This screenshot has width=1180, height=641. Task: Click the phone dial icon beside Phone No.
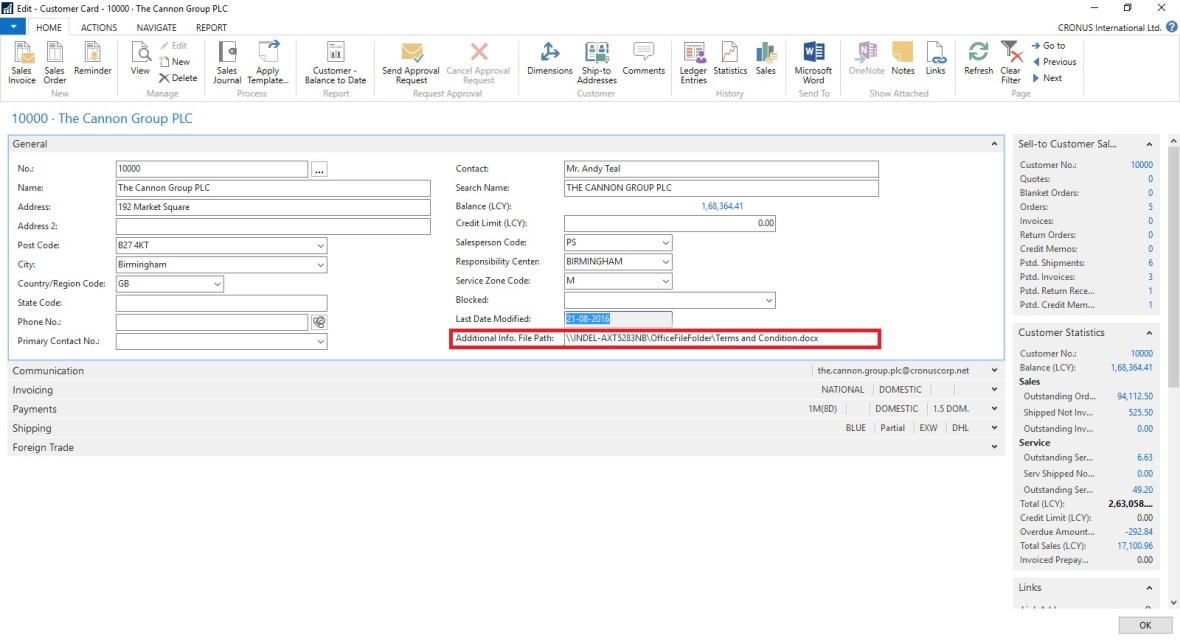pos(320,322)
